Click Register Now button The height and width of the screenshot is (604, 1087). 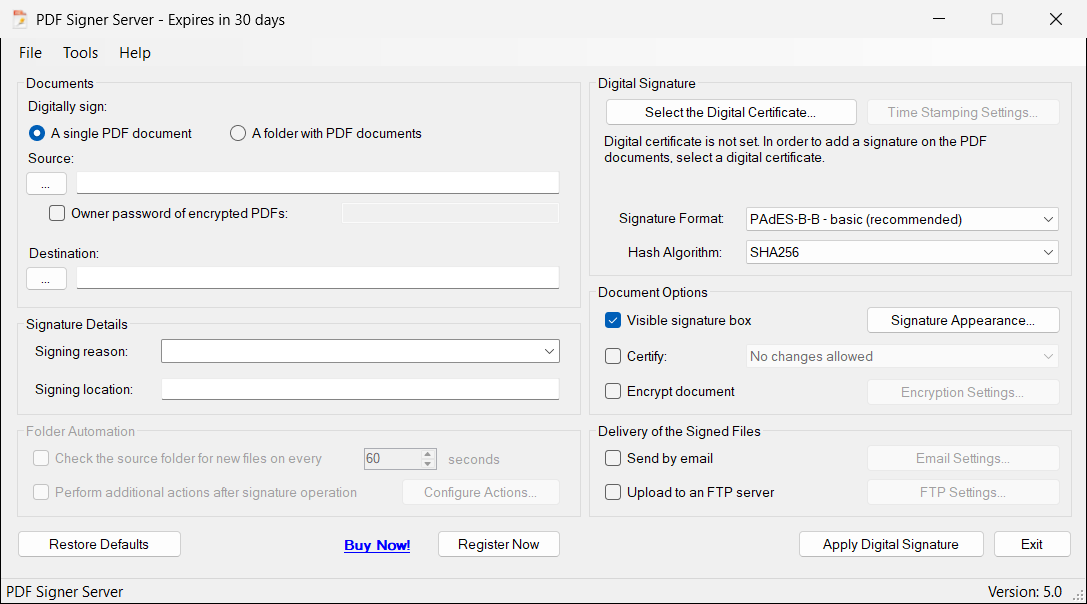(498, 544)
